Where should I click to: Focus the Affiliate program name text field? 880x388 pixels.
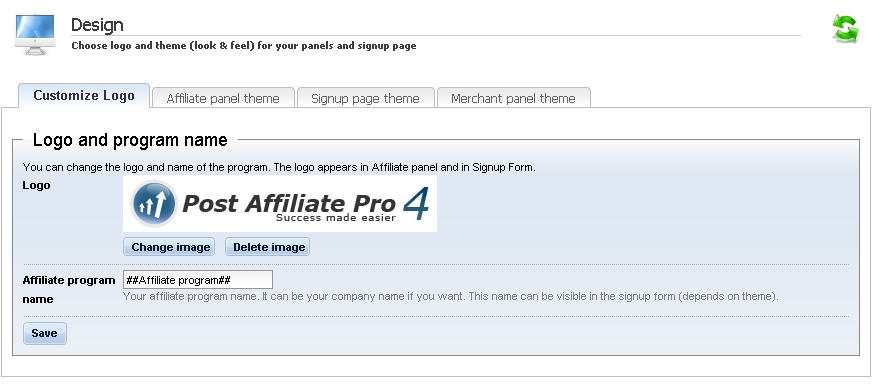tap(198, 280)
